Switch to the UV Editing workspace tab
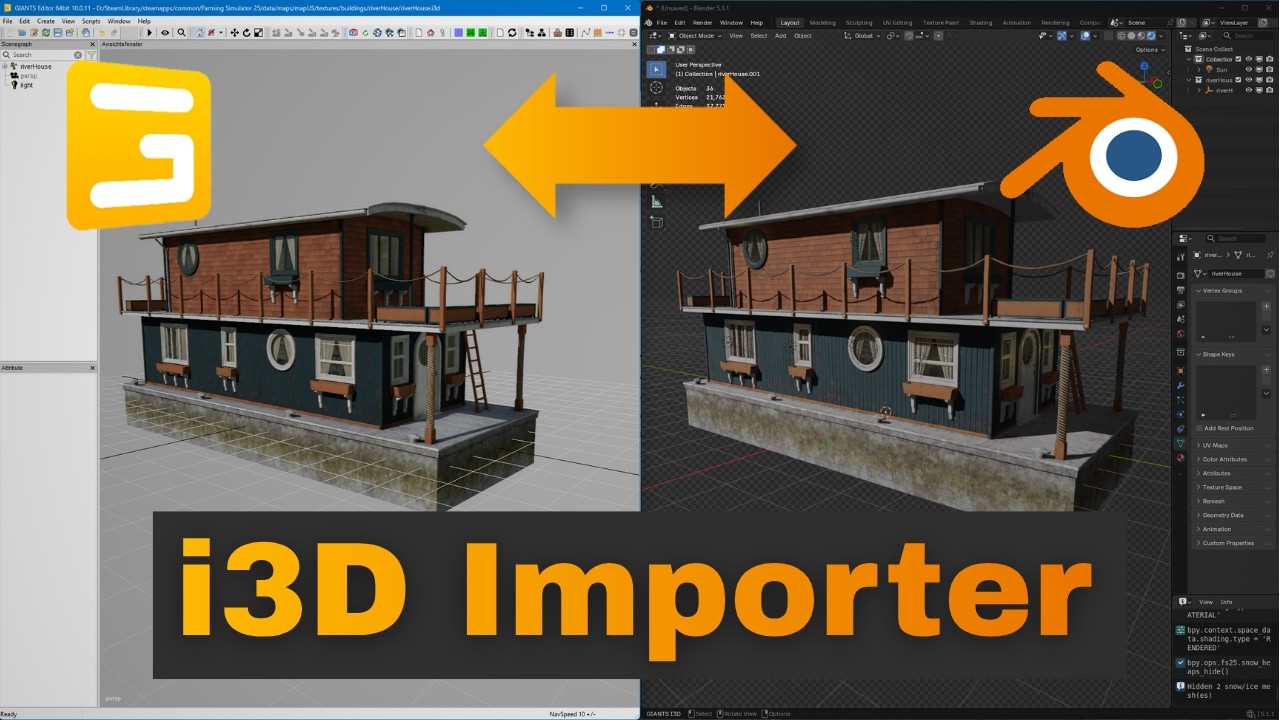Screen dimensions: 1280x720 897,22
